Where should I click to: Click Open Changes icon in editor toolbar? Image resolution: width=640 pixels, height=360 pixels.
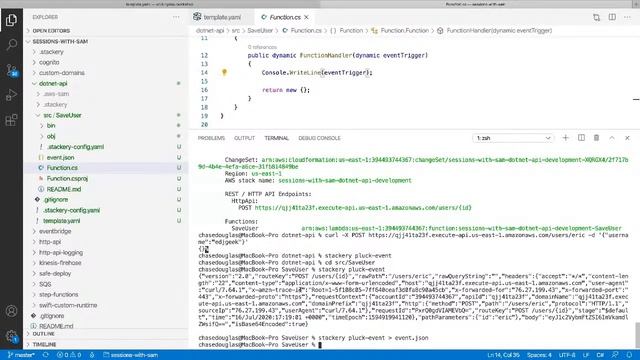596,17
